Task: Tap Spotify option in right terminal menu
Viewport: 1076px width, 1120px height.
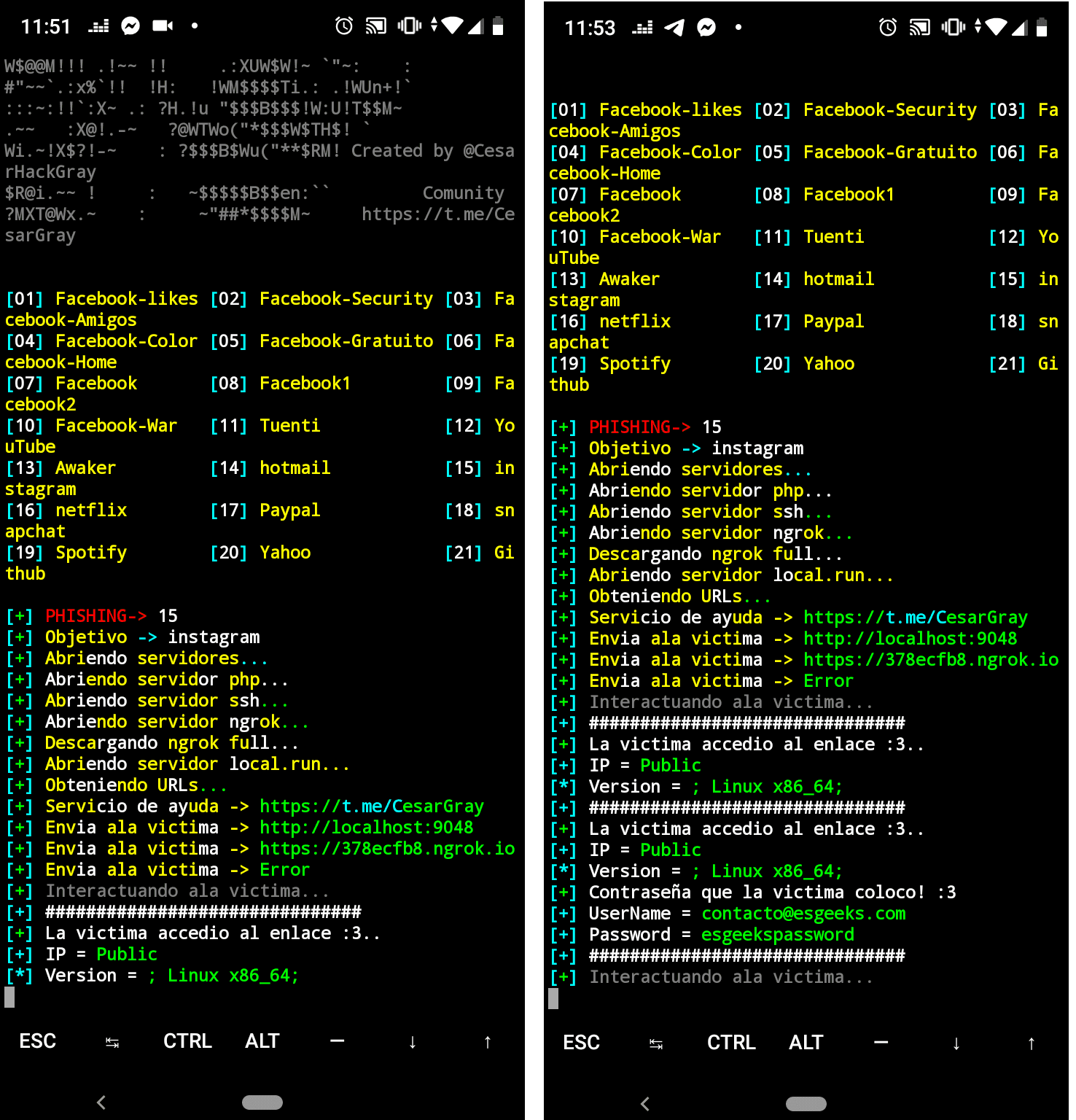Action: pos(635,364)
